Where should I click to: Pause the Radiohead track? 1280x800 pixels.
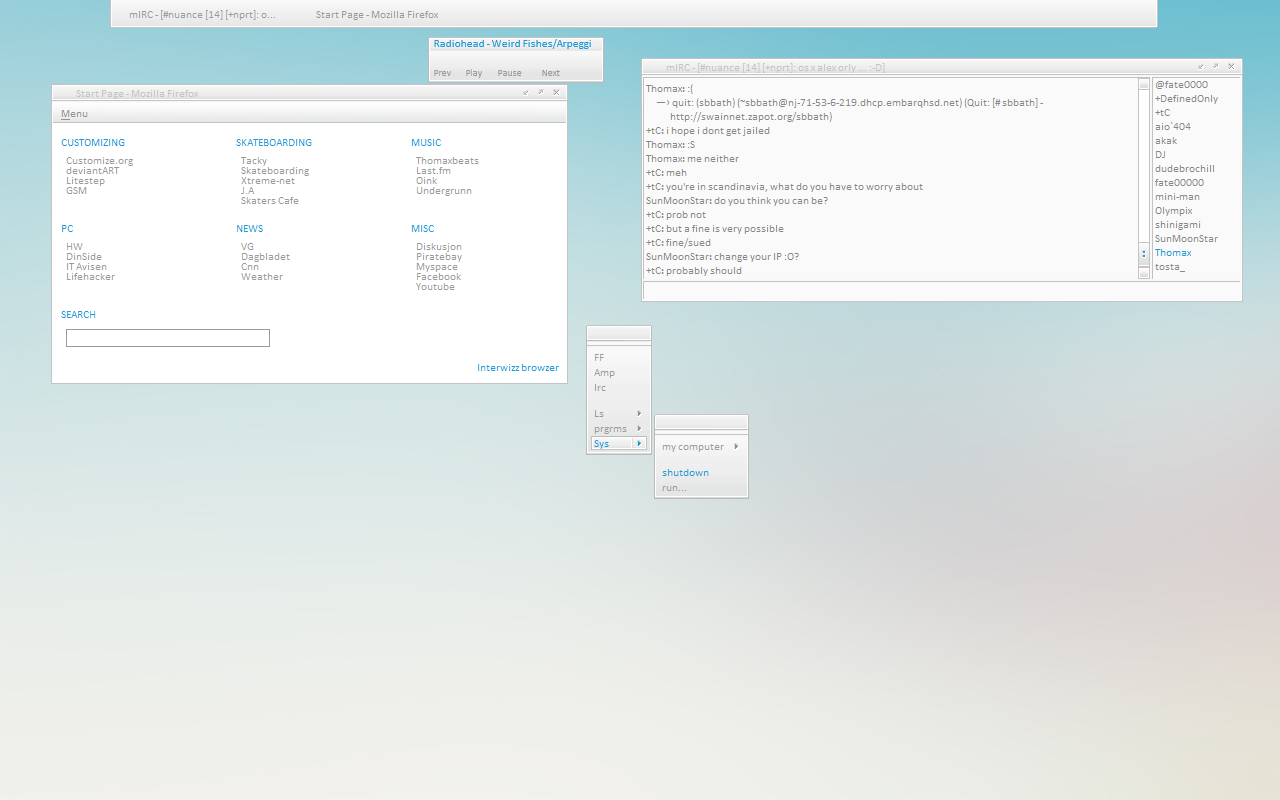(x=509, y=73)
